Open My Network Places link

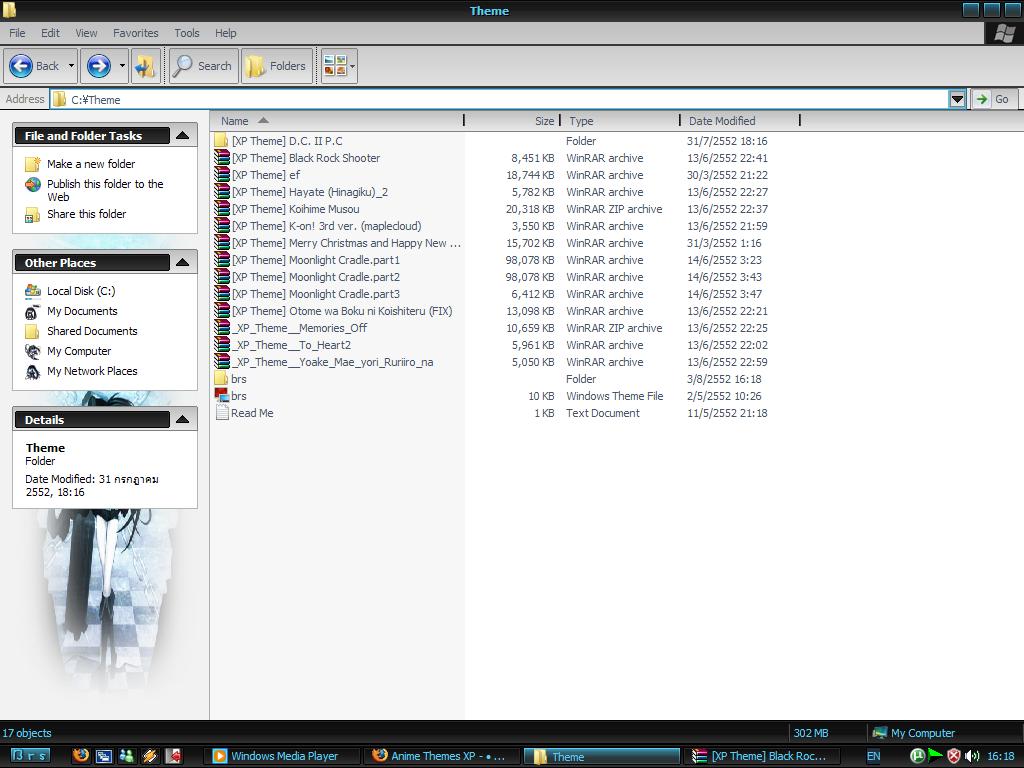92,371
